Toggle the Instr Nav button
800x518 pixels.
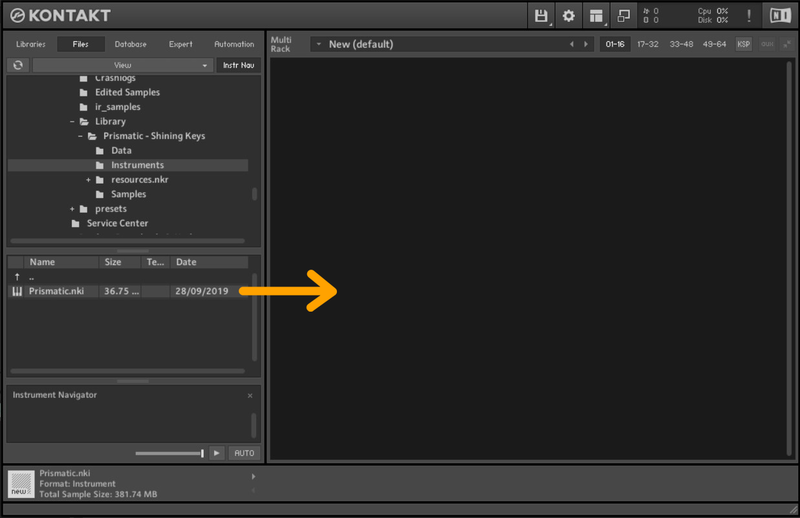tap(238, 65)
